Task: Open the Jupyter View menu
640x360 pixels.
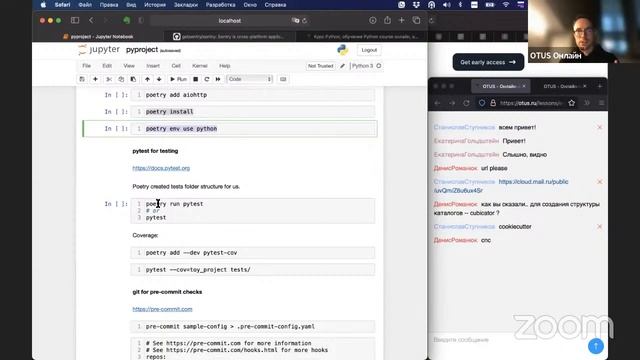Action: pyautogui.click(x=129, y=66)
